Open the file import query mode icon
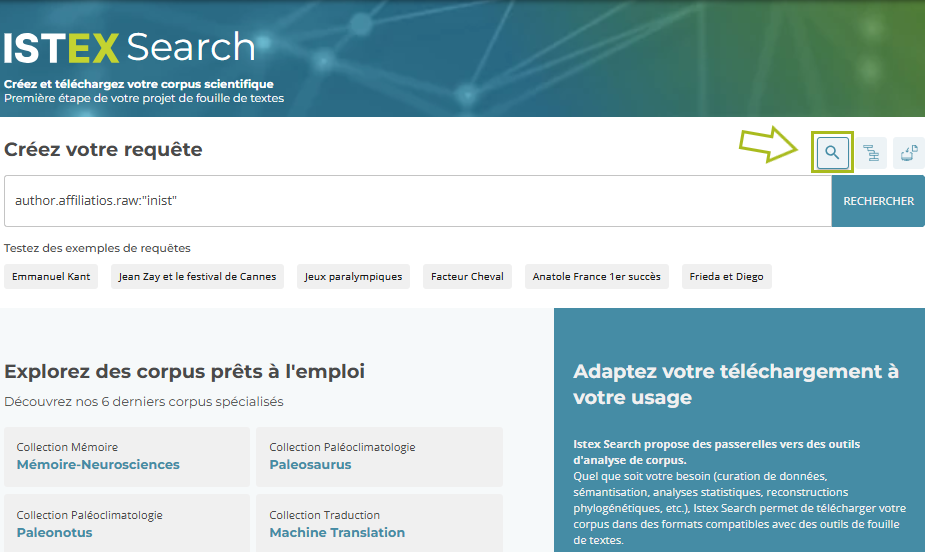This screenshot has height=552, width=925. [x=909, y=153]
